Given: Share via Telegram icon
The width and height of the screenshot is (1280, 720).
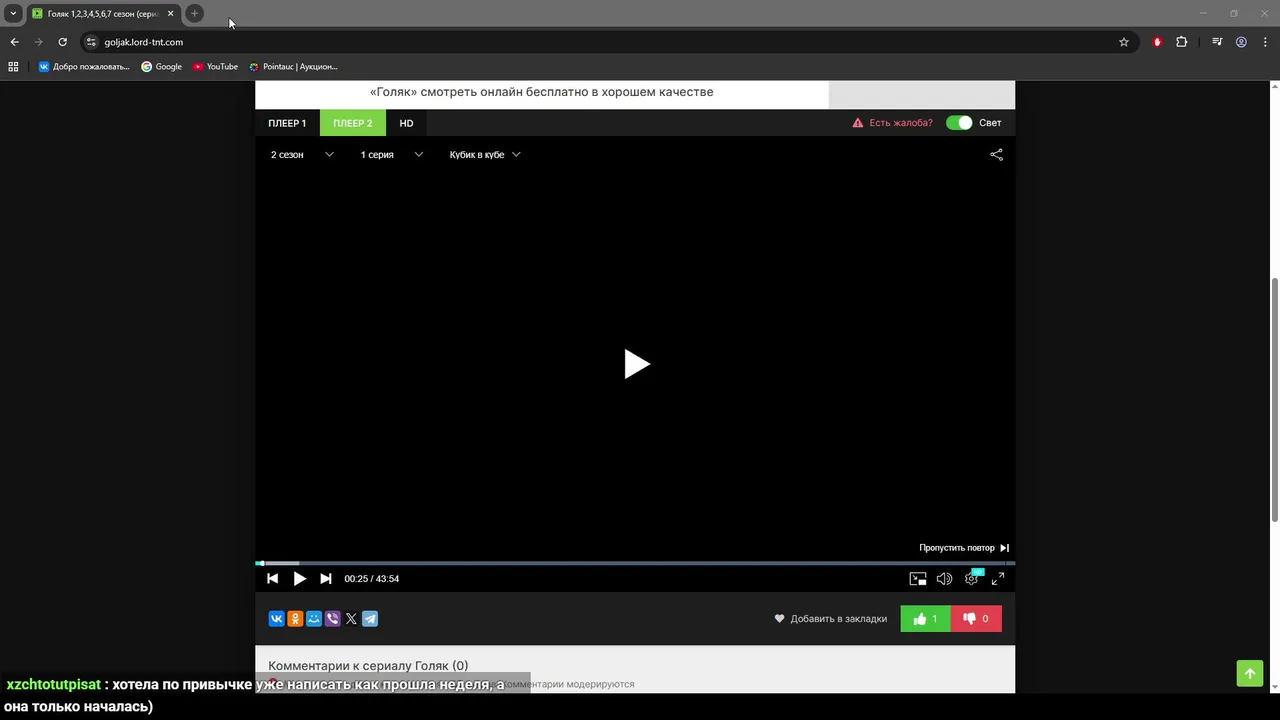Looking at the screenshot, I should point(370,619).
